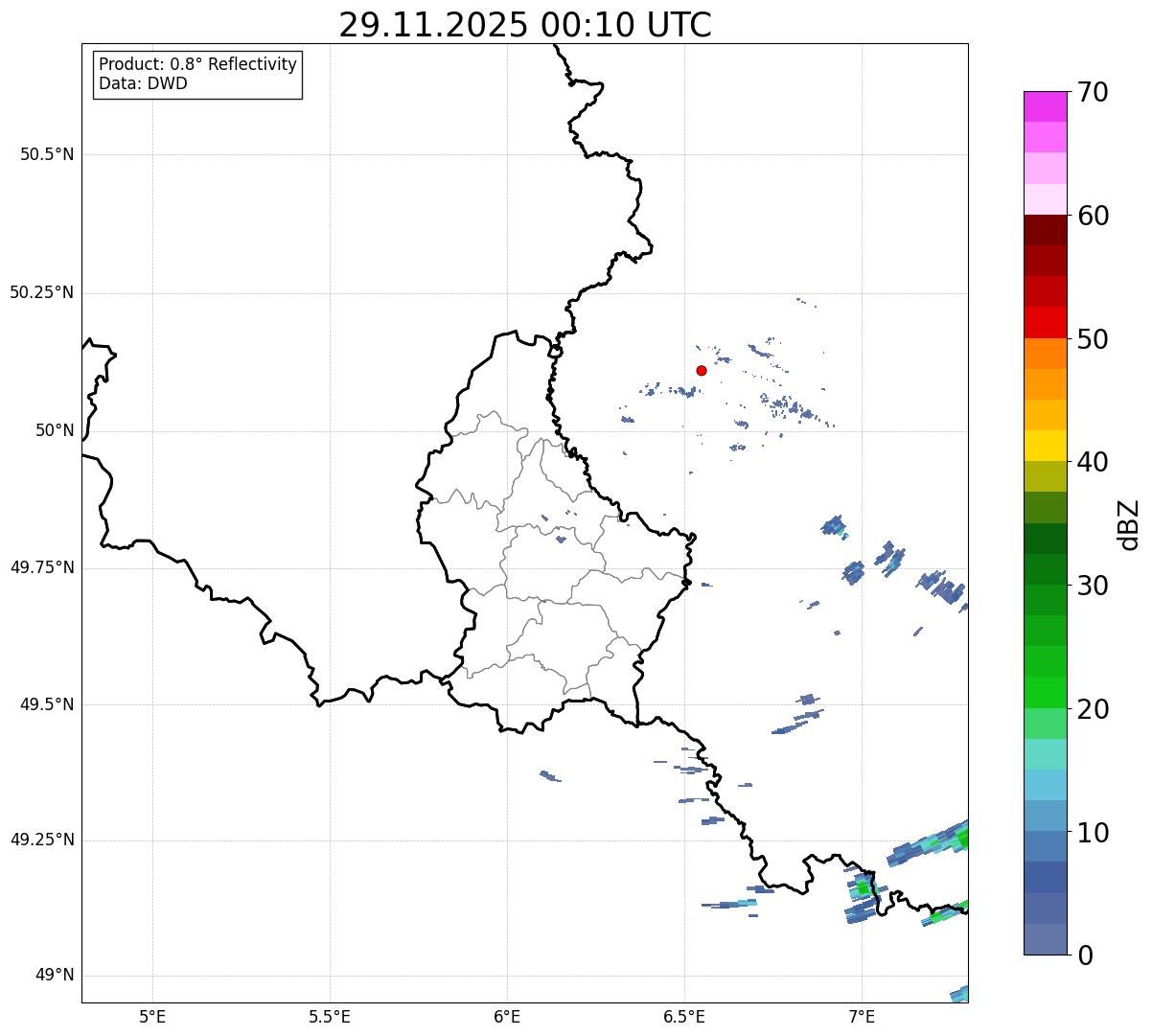The image size is (1152, 1036).
Task: Click the 50°N latitude label
Action: point(55,430)
